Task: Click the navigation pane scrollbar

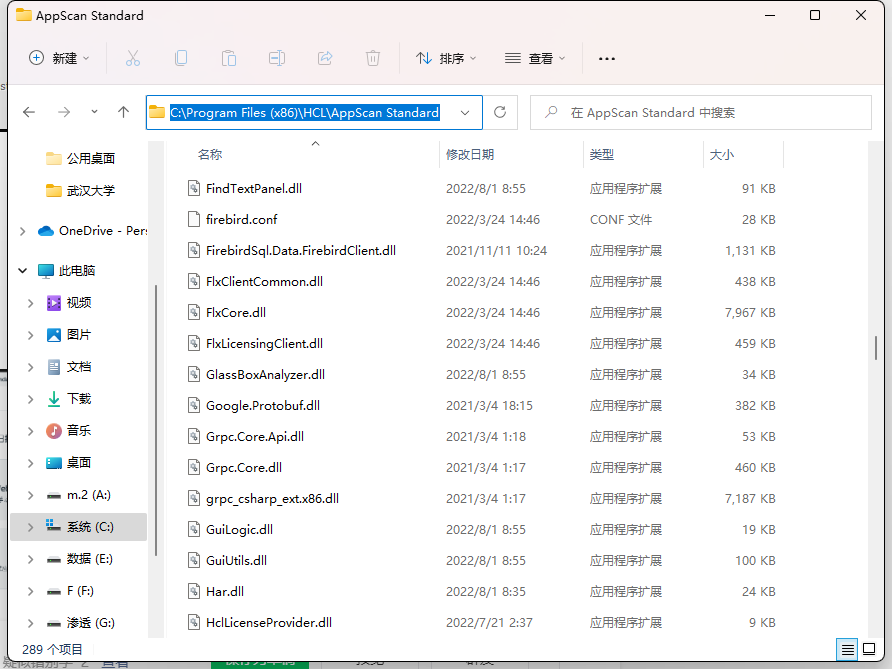Action: point(155,421)
